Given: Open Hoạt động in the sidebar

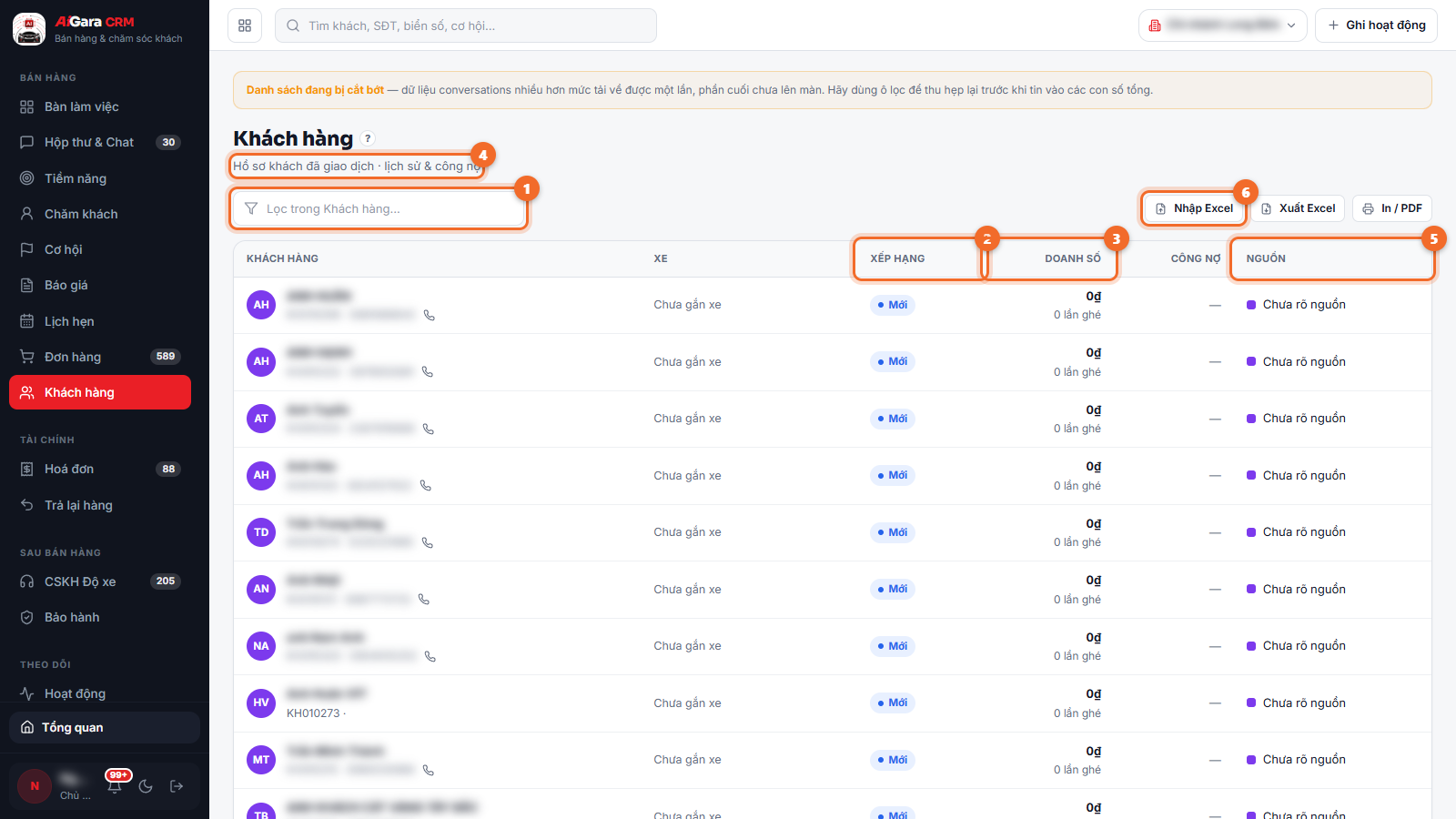Looking at the screenshot, I should pyautogui.click(x=100, y=693).
